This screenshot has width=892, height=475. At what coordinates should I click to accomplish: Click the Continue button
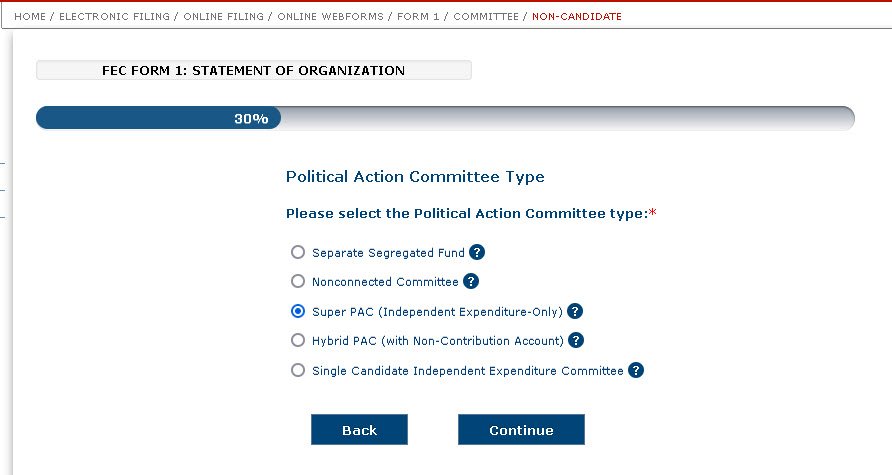tap(521, 430)
